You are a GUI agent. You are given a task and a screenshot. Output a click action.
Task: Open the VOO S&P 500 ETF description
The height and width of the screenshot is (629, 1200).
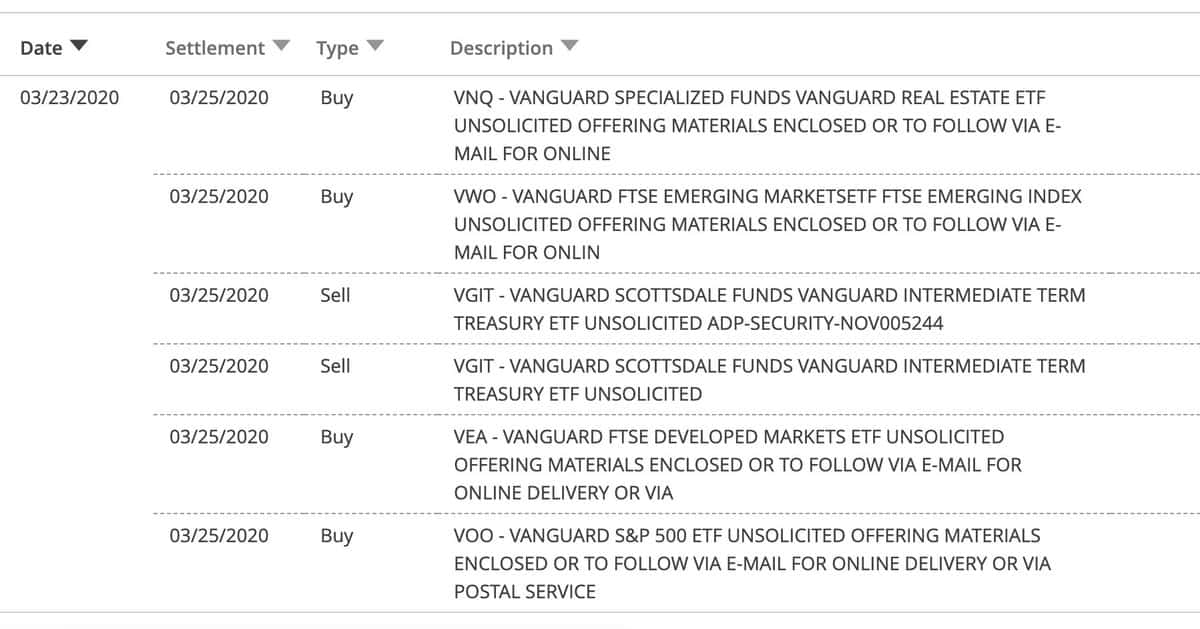752,563
